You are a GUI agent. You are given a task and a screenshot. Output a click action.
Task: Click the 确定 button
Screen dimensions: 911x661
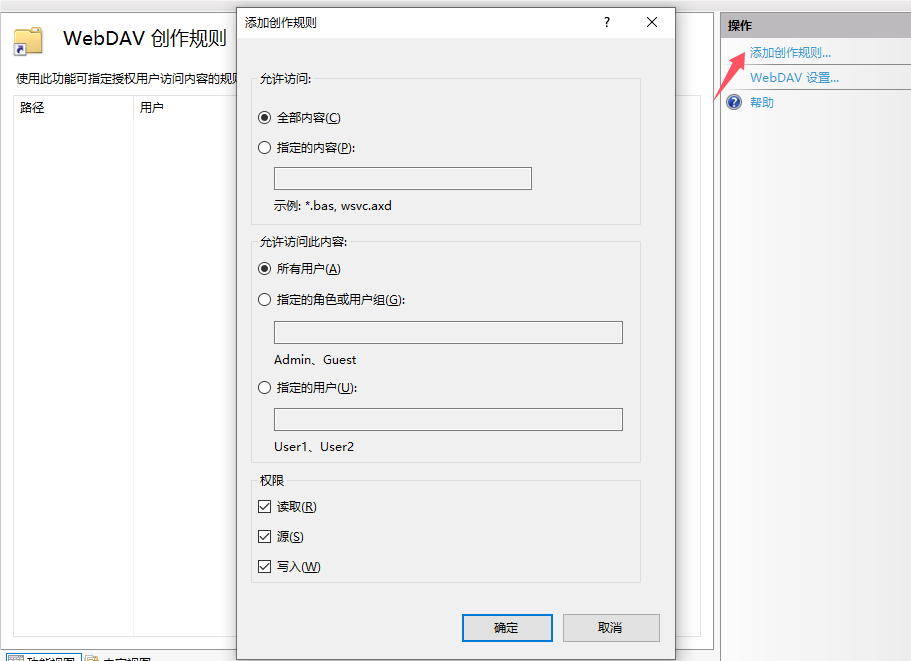[x=507, y=628]
